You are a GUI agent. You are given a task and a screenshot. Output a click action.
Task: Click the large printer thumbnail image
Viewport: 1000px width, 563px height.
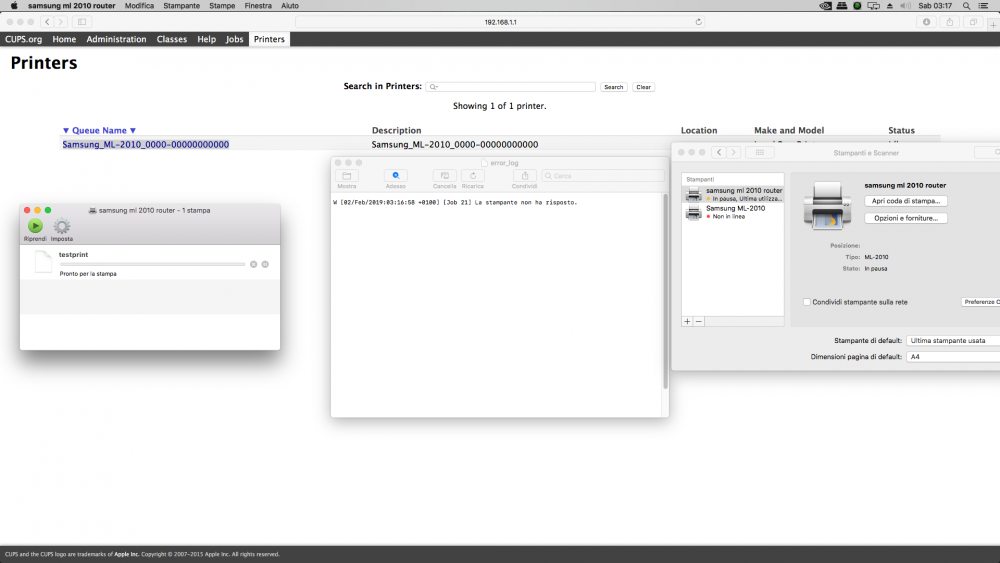point(827,205)
